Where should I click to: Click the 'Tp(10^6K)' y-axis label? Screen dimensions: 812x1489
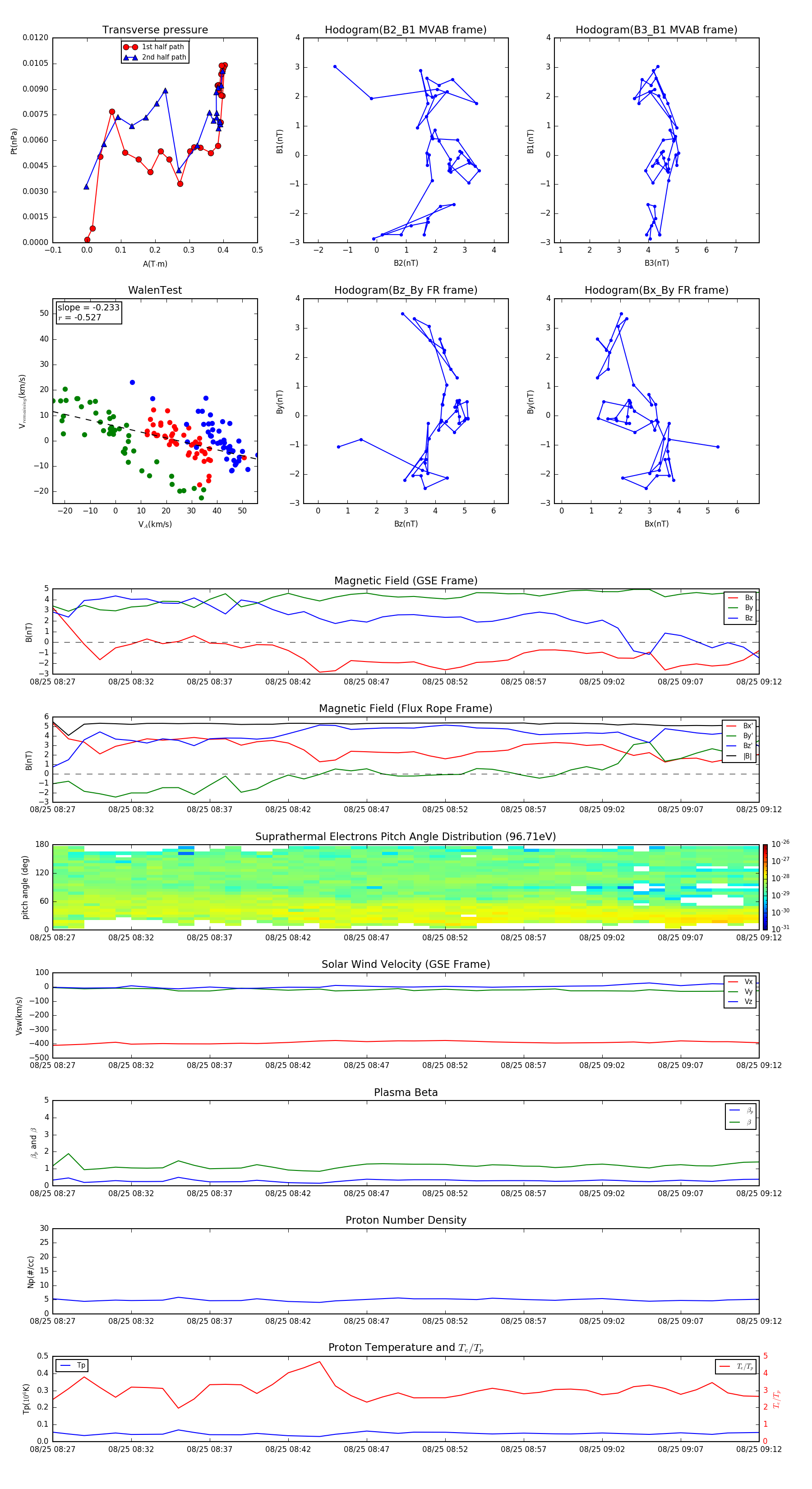click(26, 1399)
